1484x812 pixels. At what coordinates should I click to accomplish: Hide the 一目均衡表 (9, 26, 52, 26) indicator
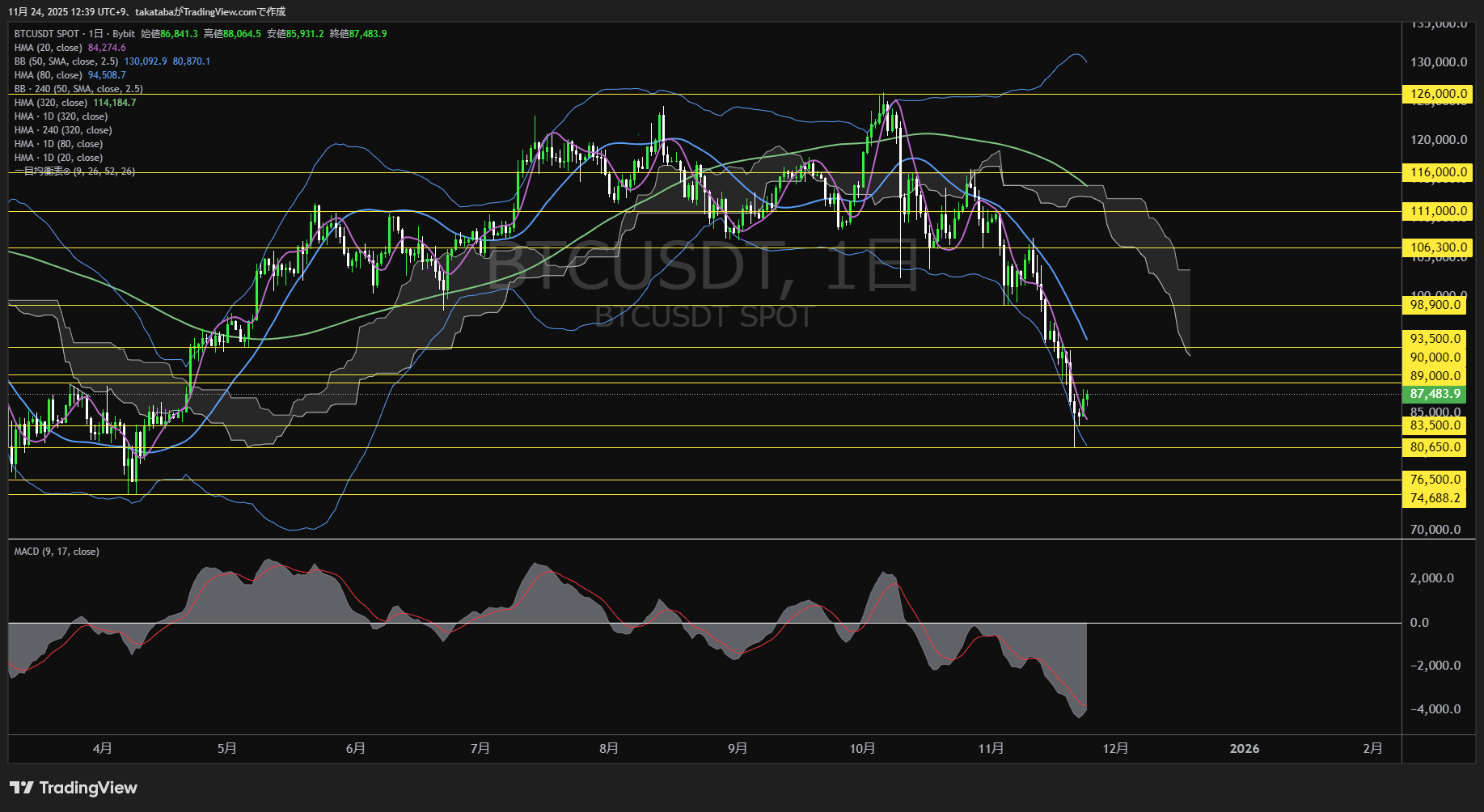pyautogui.click(x=73, y=171)
